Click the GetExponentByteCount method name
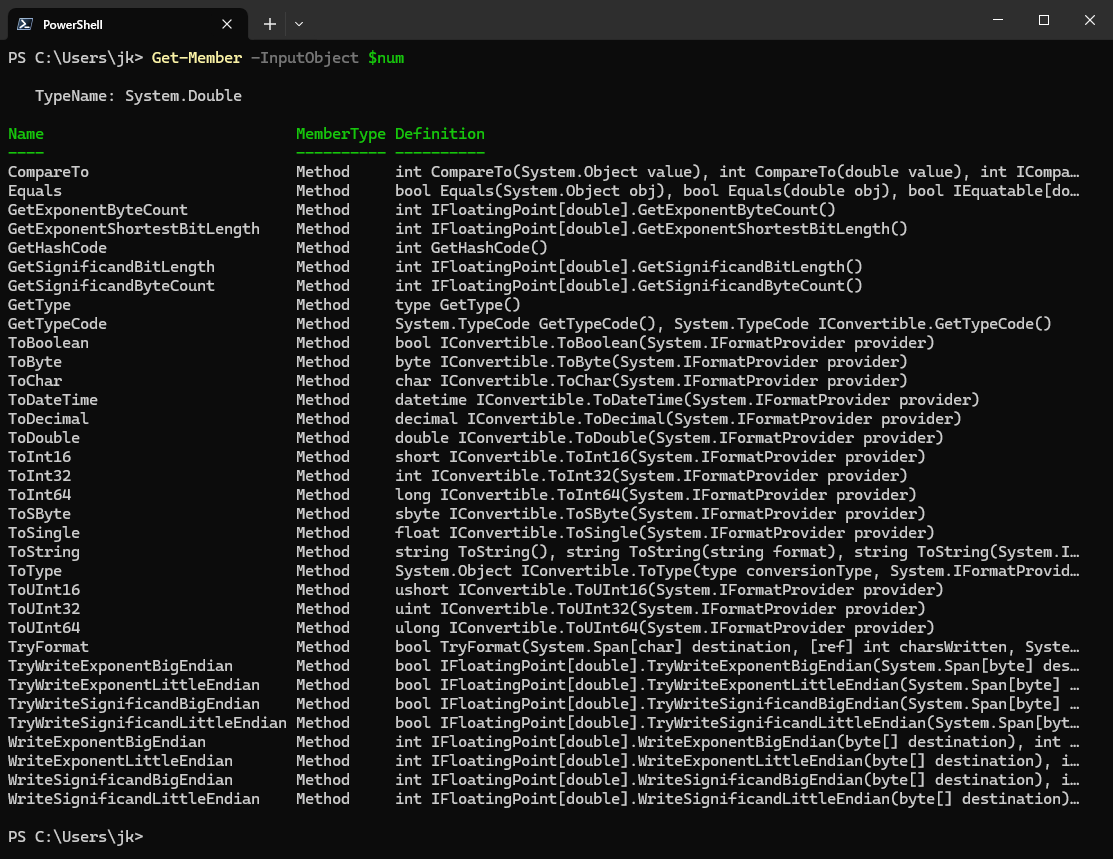1113x859 pixels. 98,210
